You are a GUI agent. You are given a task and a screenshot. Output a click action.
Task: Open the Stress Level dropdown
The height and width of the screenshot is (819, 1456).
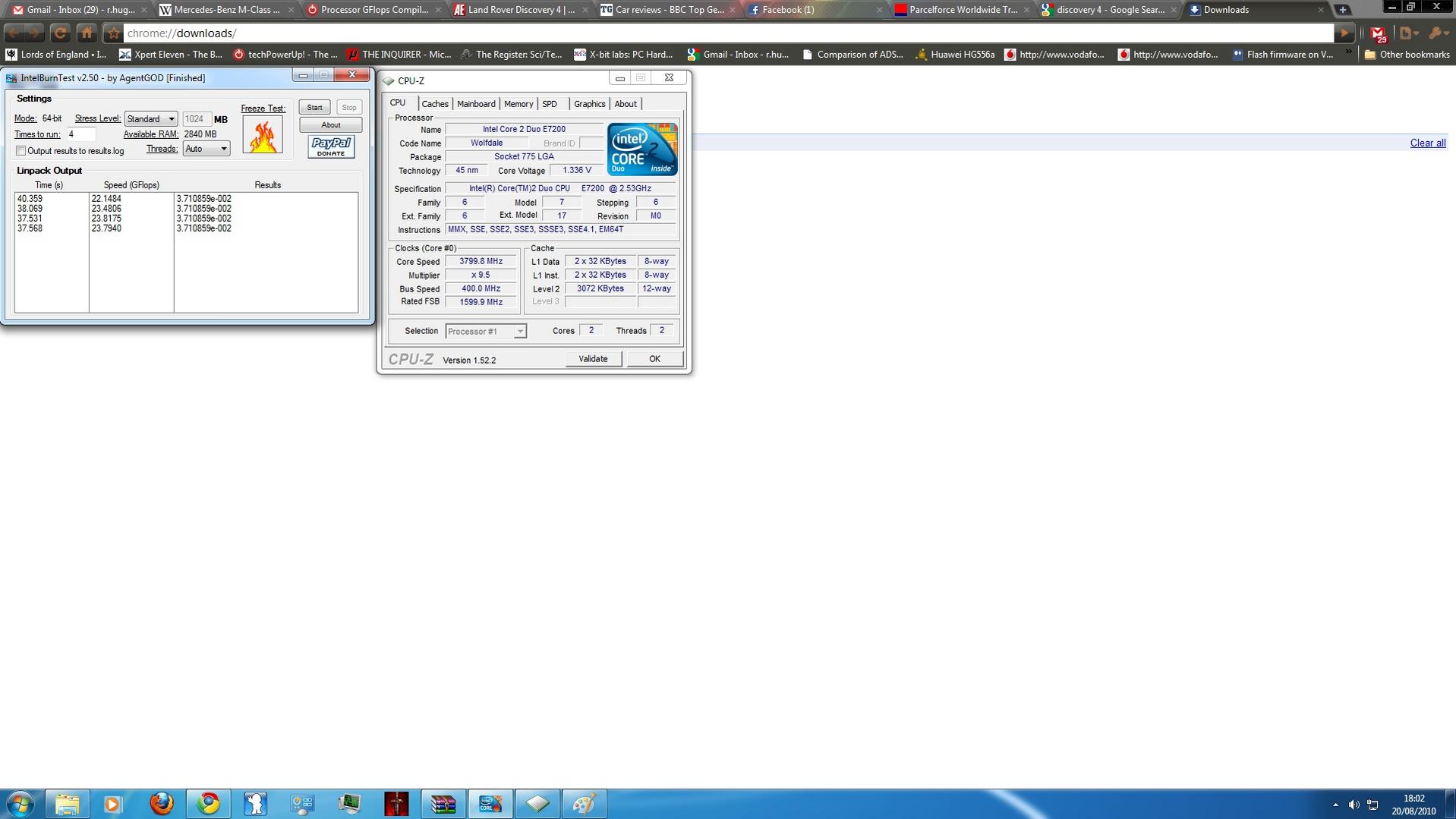click(x=151, y=119)
